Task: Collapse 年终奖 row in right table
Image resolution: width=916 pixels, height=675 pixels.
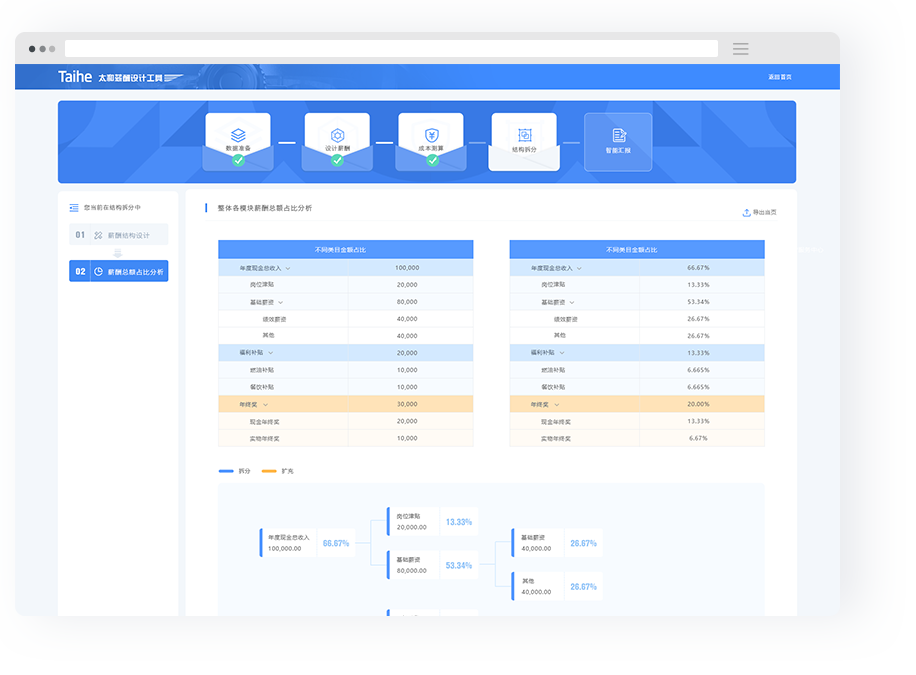Action: coord(557,404)
